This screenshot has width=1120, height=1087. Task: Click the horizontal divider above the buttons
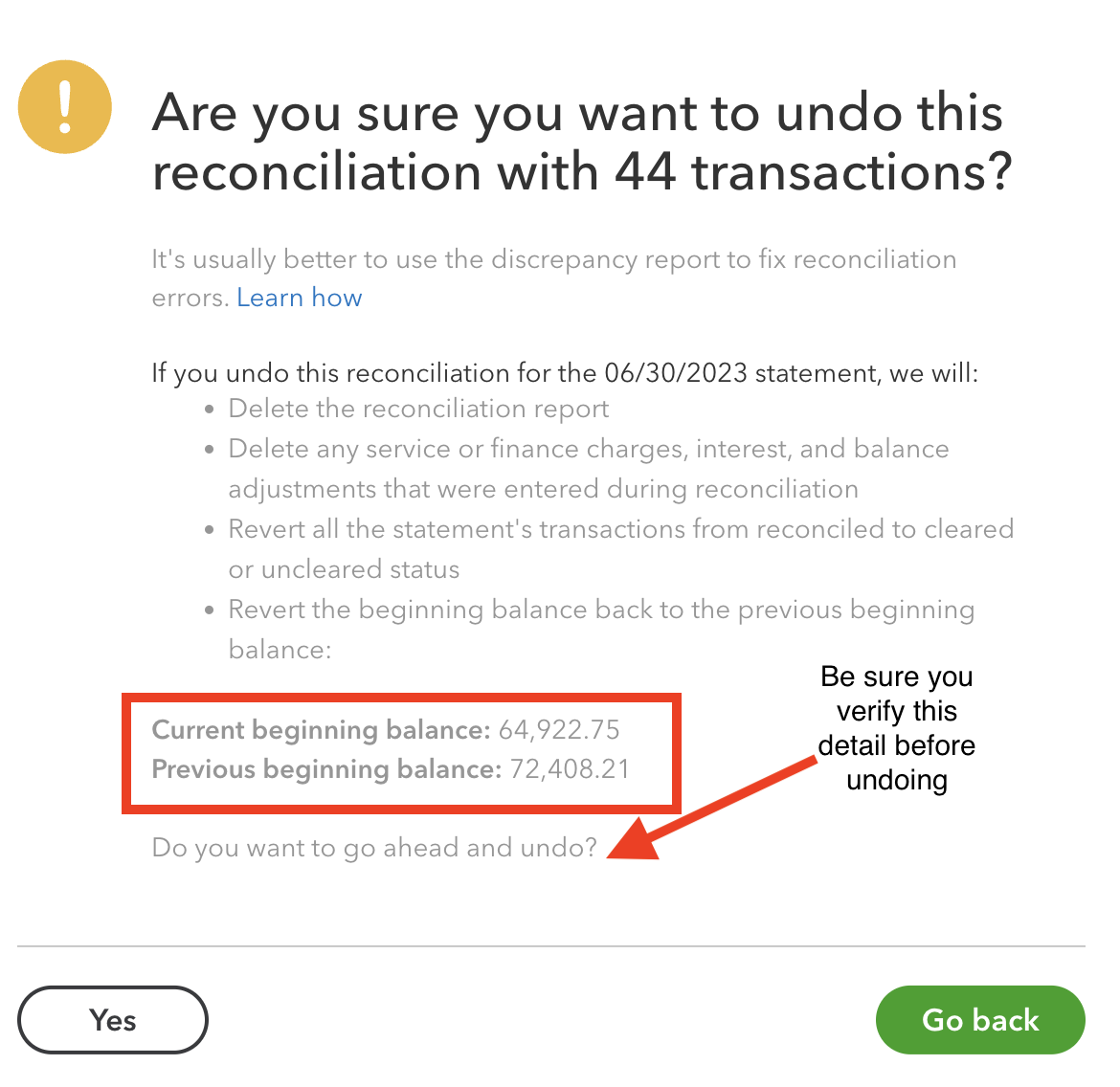550,946
